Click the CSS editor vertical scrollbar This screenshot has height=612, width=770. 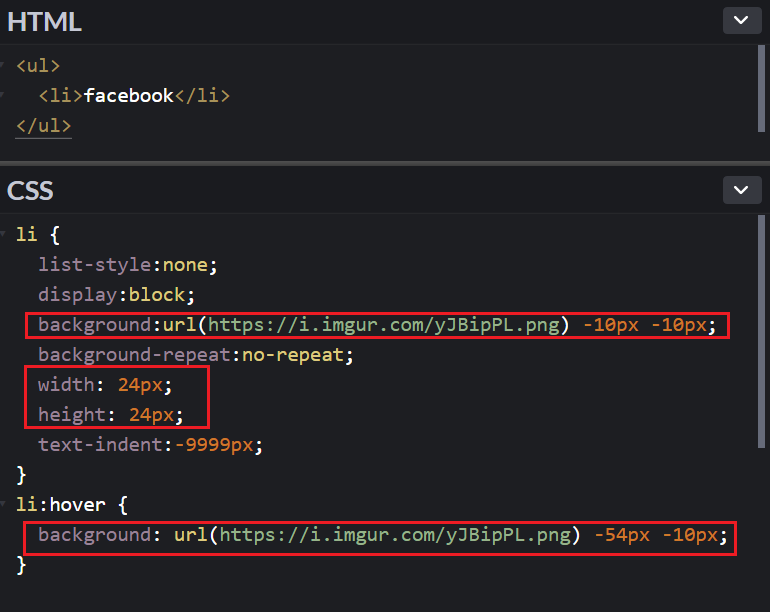tap(761, 331)
